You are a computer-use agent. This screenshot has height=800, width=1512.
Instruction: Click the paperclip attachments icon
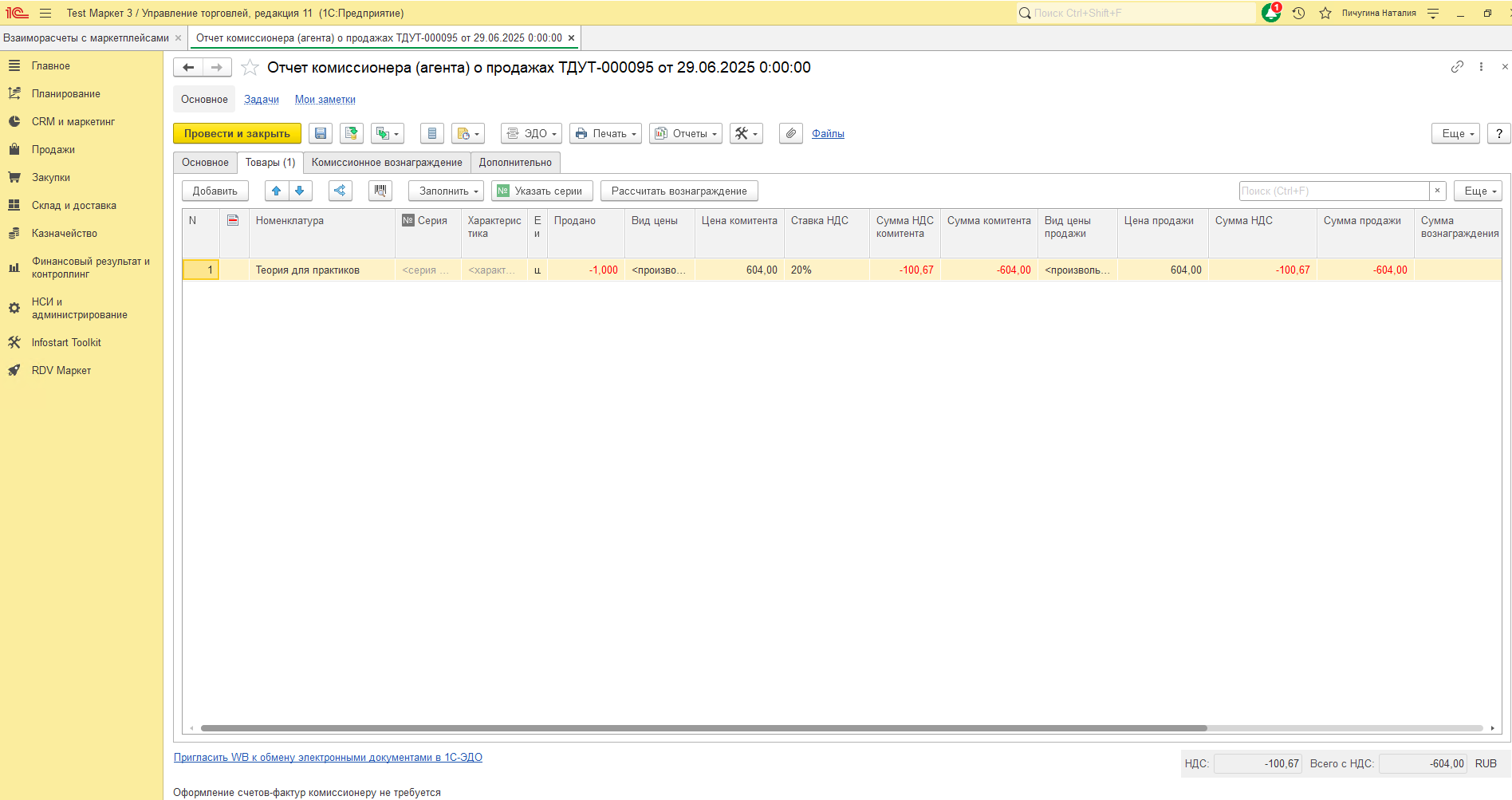point(790,134)
